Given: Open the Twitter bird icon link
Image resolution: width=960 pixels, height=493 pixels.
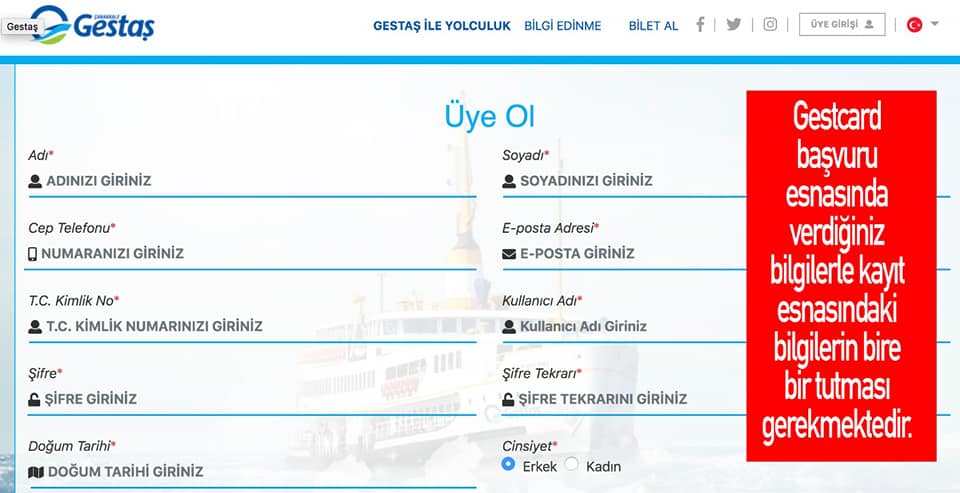Looking at the screenshot, I should click(733, 24).
